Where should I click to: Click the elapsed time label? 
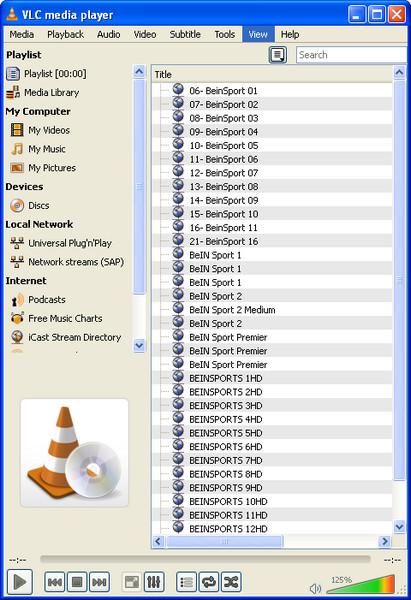pos(18,560)
